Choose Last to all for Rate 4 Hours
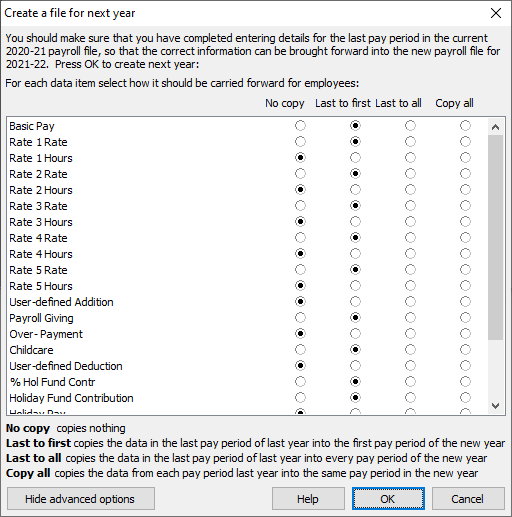The height and width of the screenshot is (517, 512). point(410,254)
